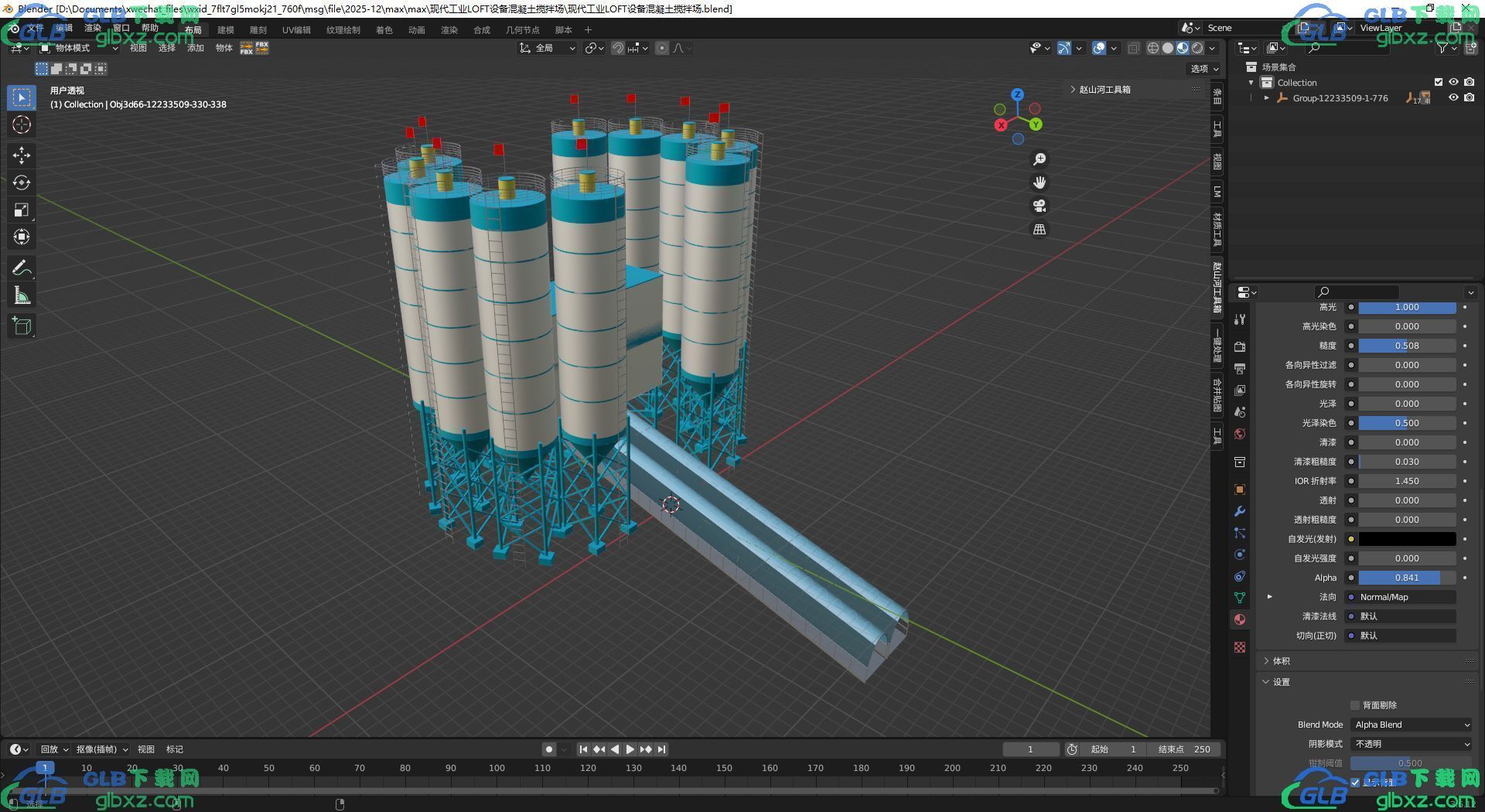Activate the Annotate pencil tool
The height and width of the screenshot is (812, 1485).
coord(22,268)
